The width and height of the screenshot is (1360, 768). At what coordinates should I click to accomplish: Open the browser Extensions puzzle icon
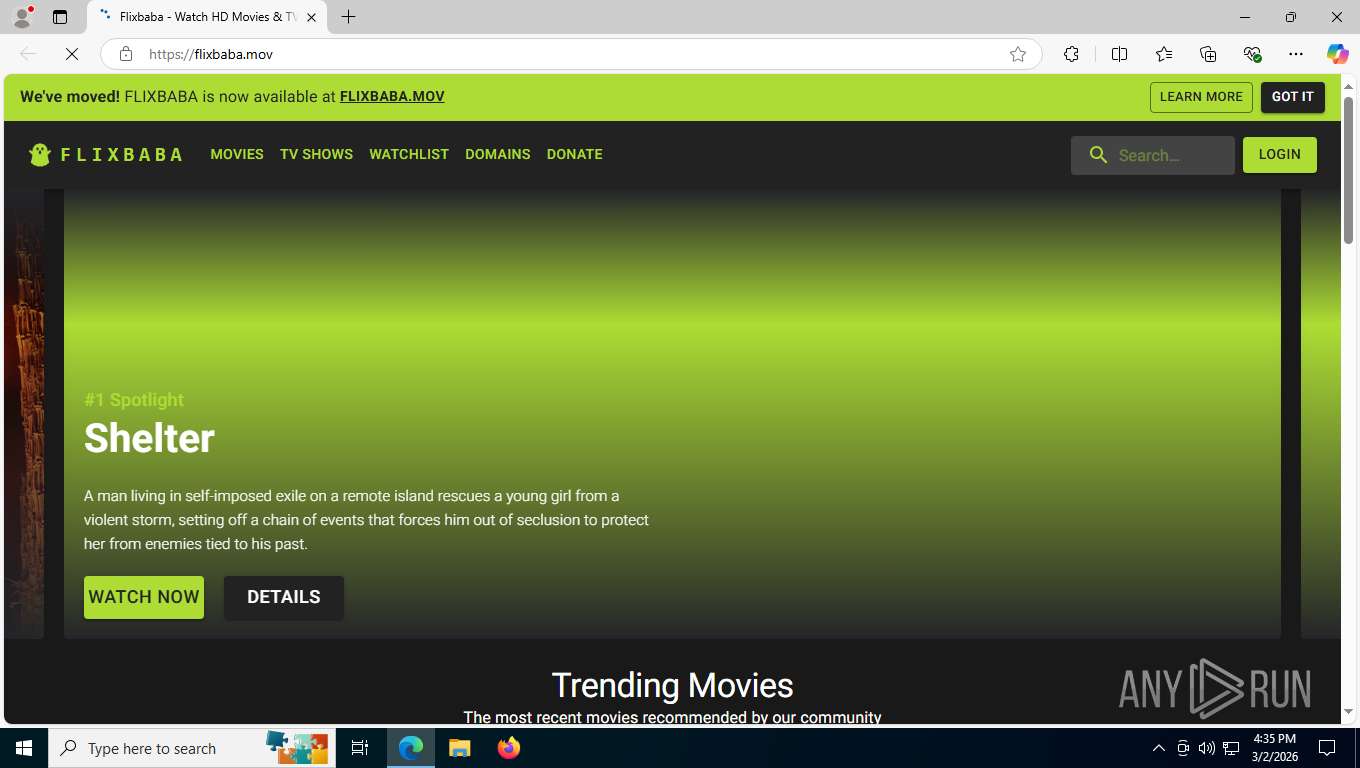pyautogui.click(x=1071, y=54)
